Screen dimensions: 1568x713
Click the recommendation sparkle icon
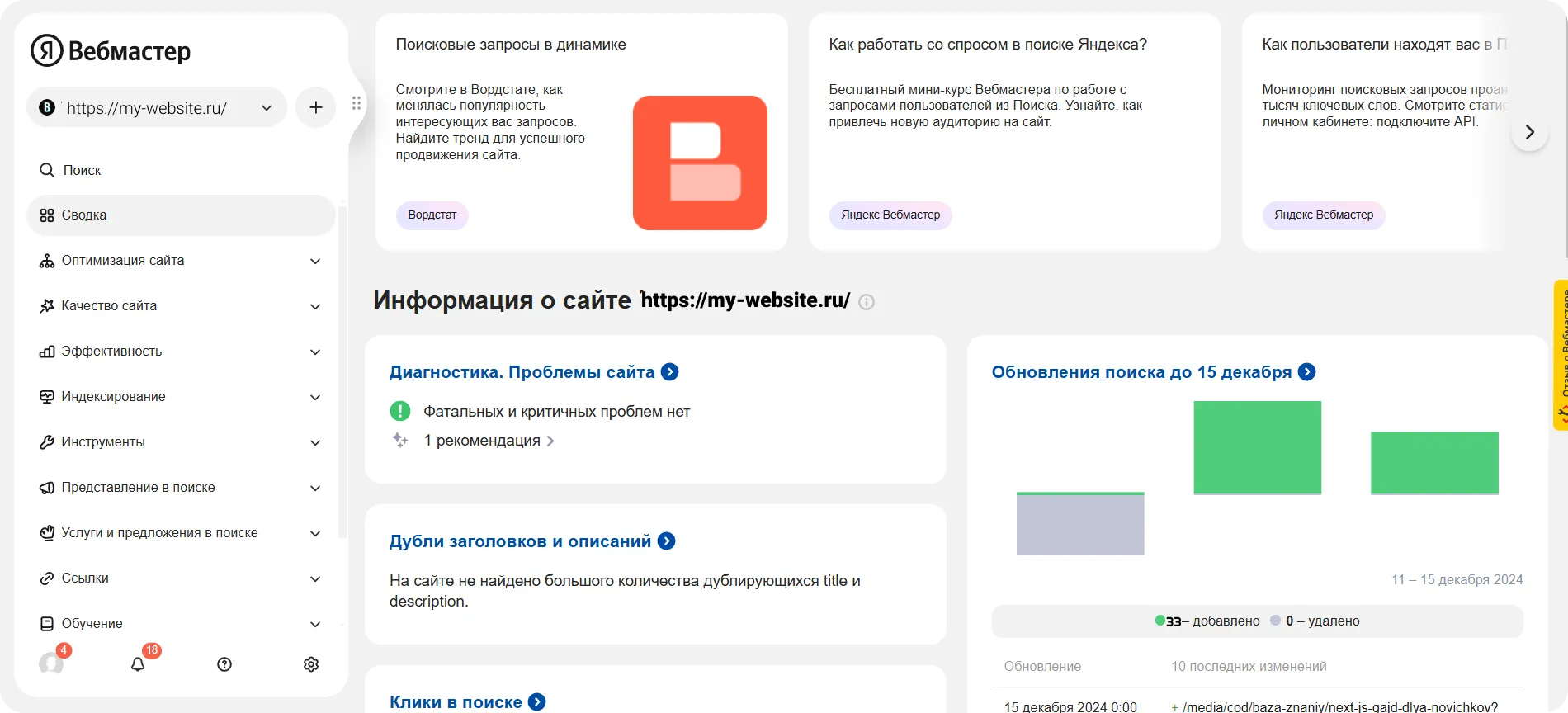400,440
